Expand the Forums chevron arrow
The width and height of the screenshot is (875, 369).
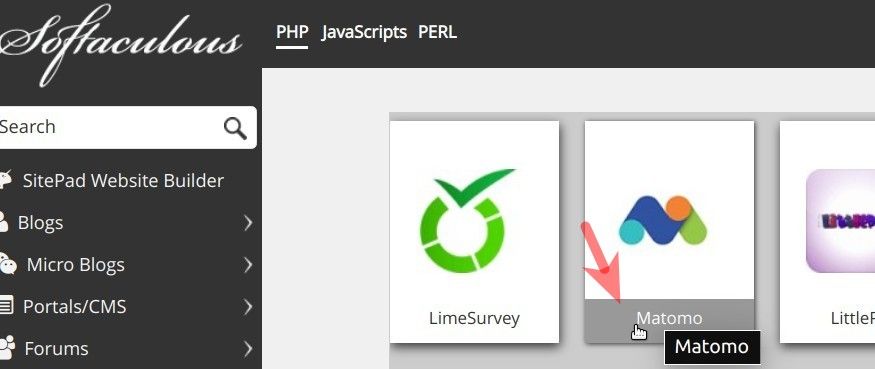pos(248,349)
